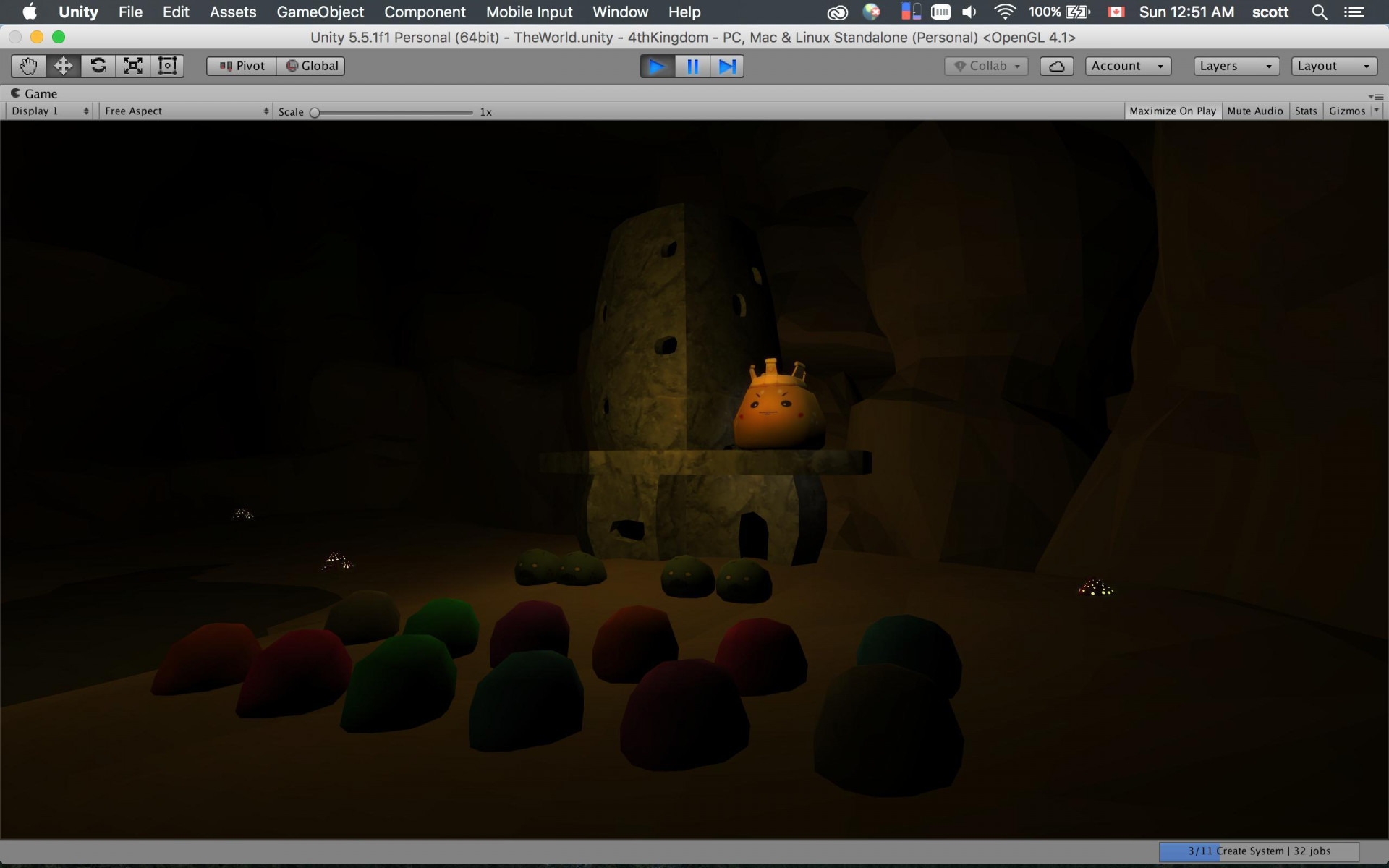This screenshot has height=868, width=1389.
Task: Open the Component menu
Action: (x=425, y=12)
